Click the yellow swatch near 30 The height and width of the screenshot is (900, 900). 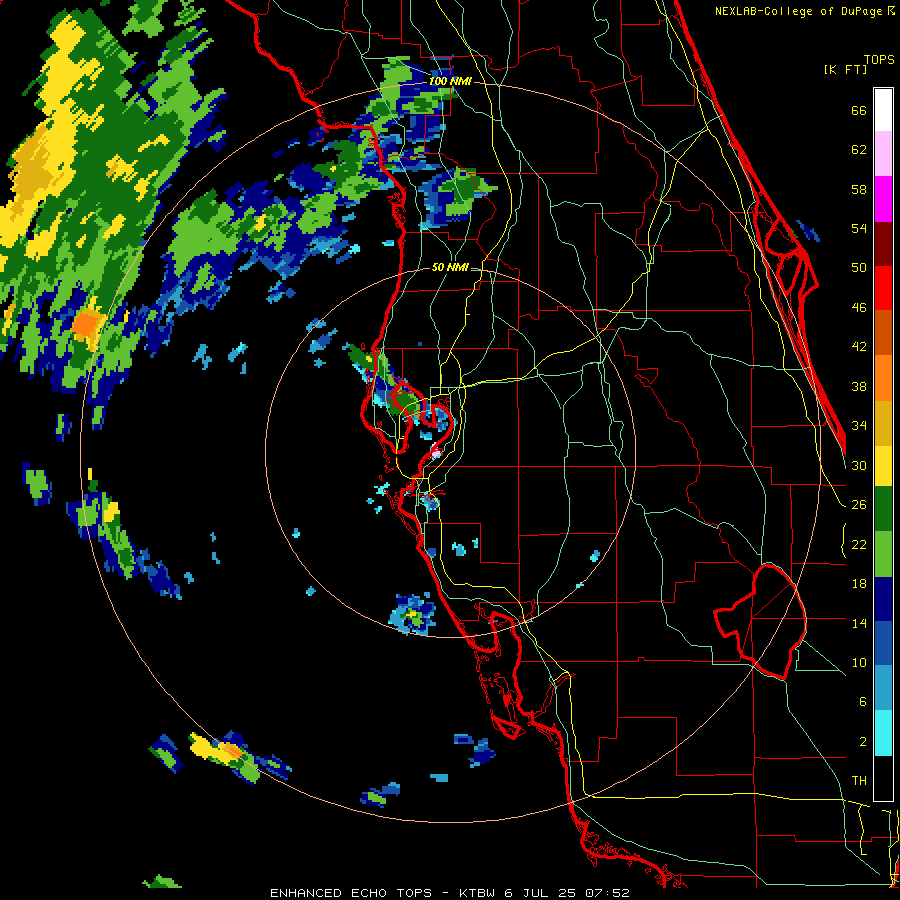tap(883, 466)
